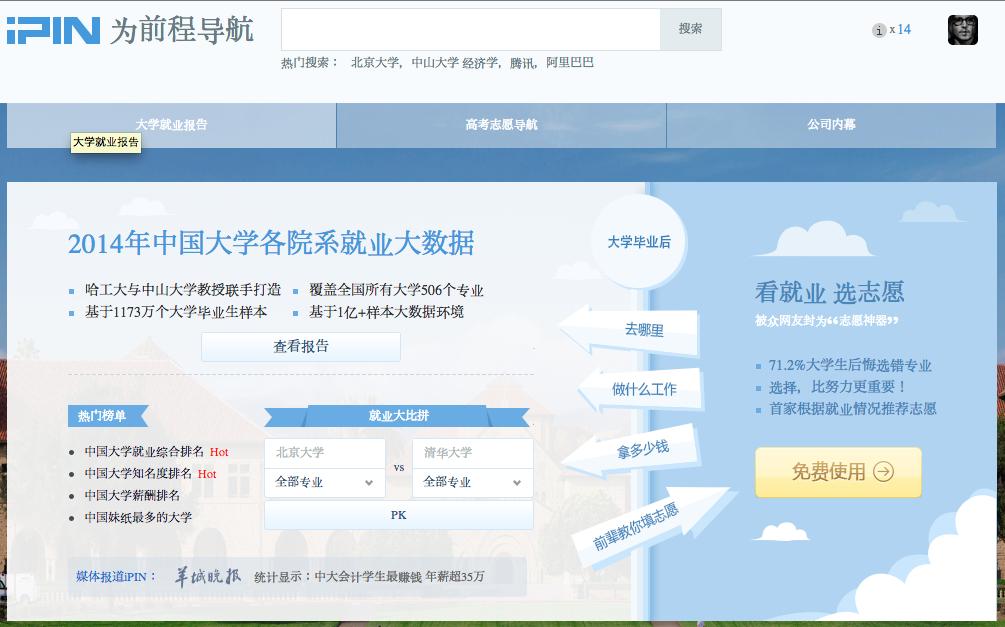
Task: Click the 为前程导航 slogan text
Action: pyautogui.click(x=181, y=31)
